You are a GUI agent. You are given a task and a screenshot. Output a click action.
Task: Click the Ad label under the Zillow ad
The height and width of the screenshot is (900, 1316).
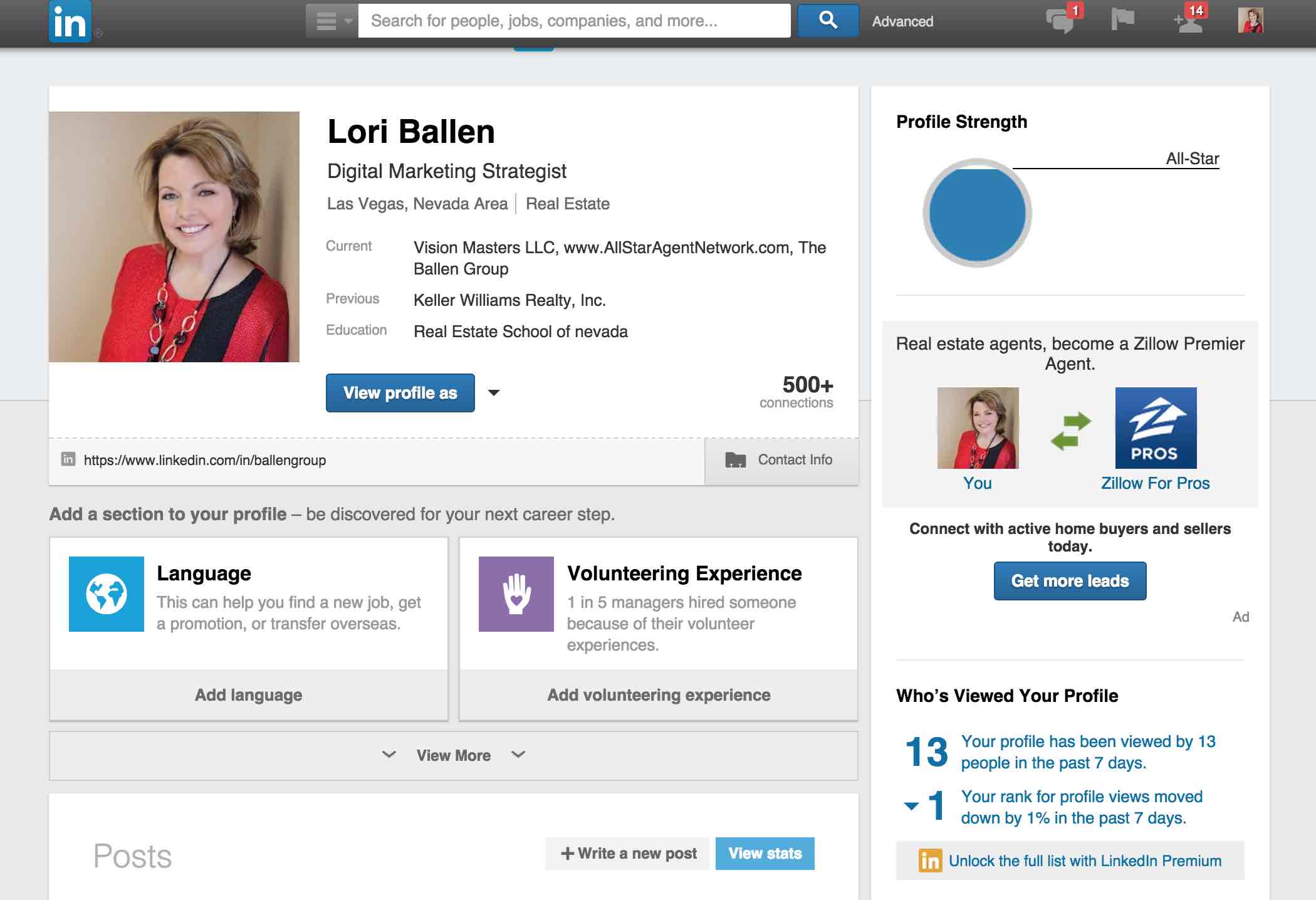click(1241, 617)
